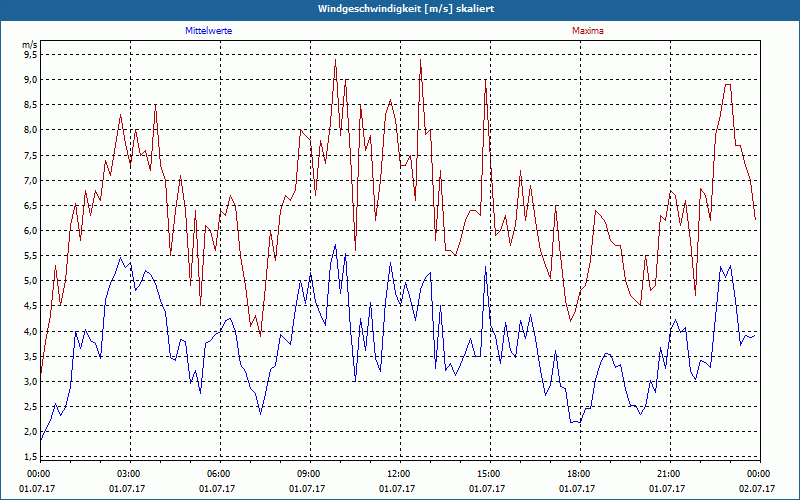
Task: Click the 6,5 y-axis value
Action: click(x=30, y=205)
